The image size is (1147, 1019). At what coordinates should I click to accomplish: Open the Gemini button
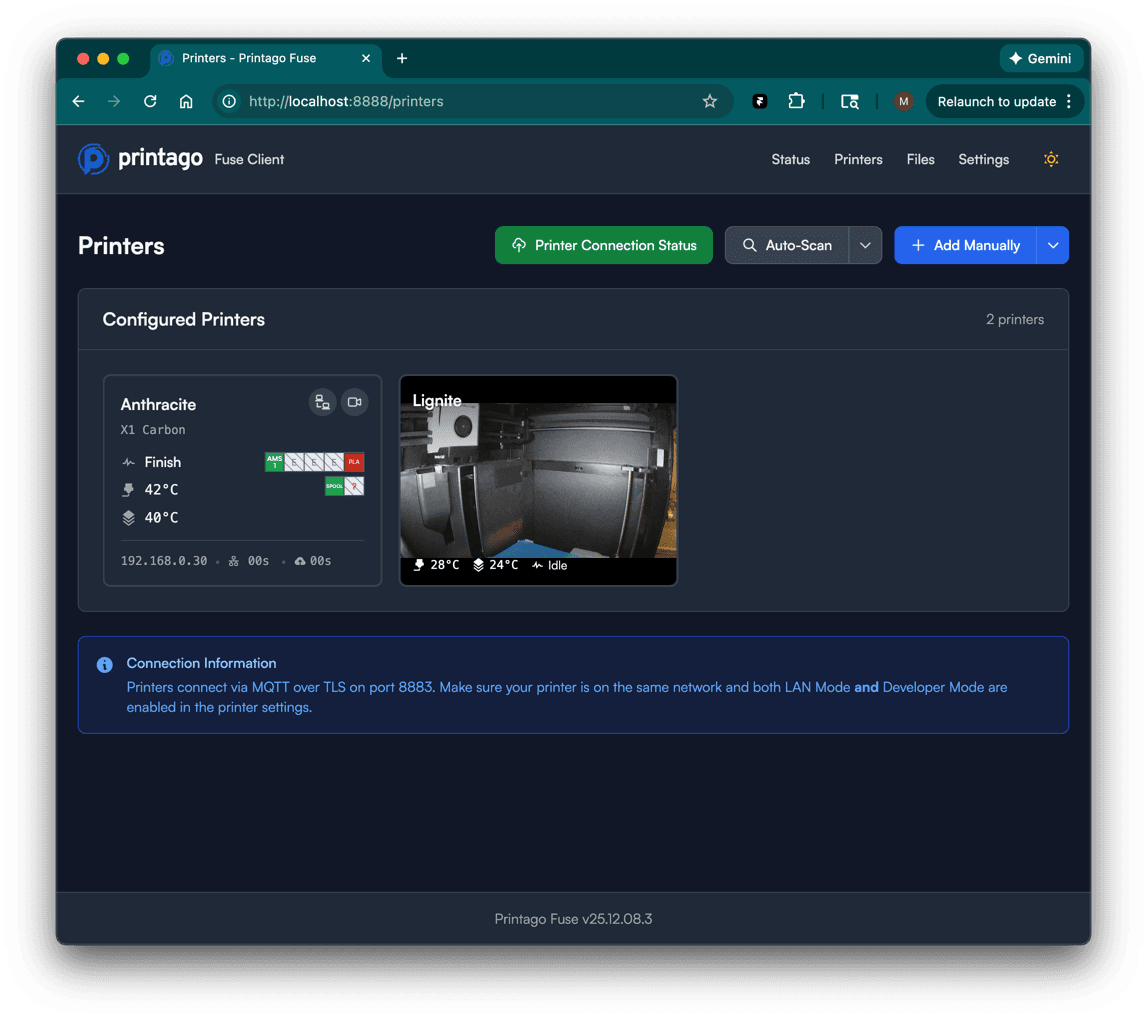[x=1040, y=59]
